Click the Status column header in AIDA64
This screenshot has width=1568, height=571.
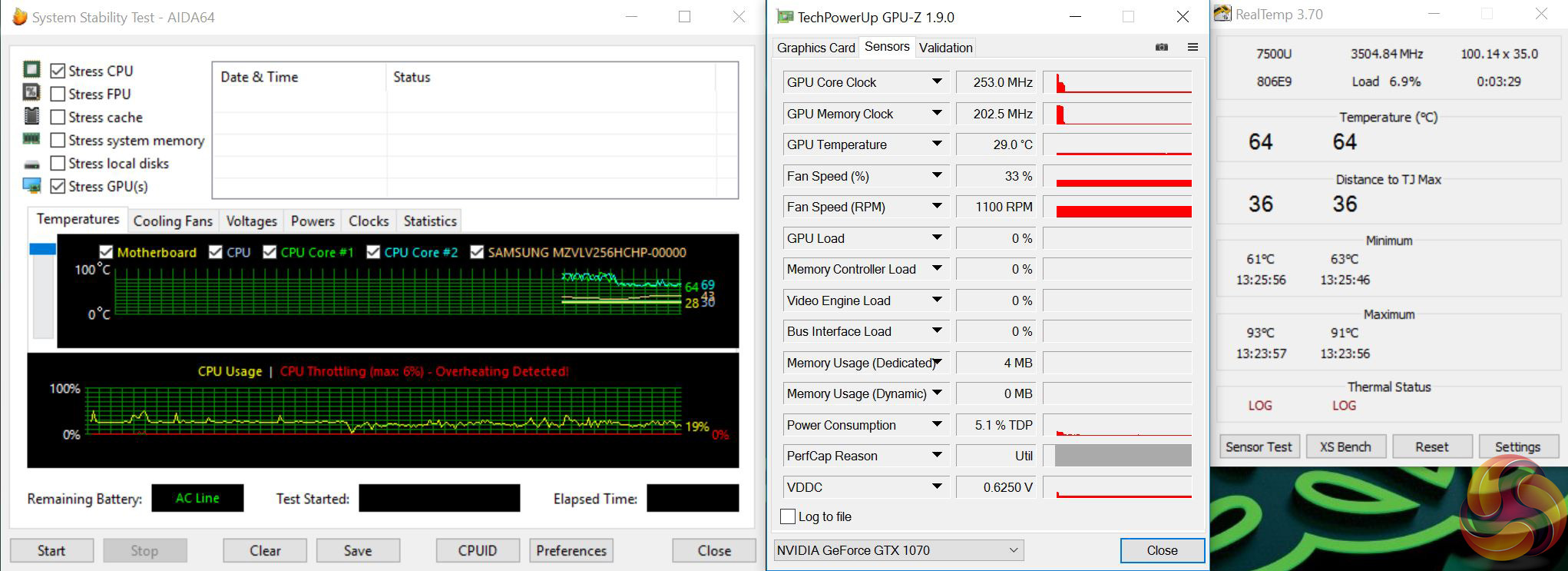tap(551, 77)
